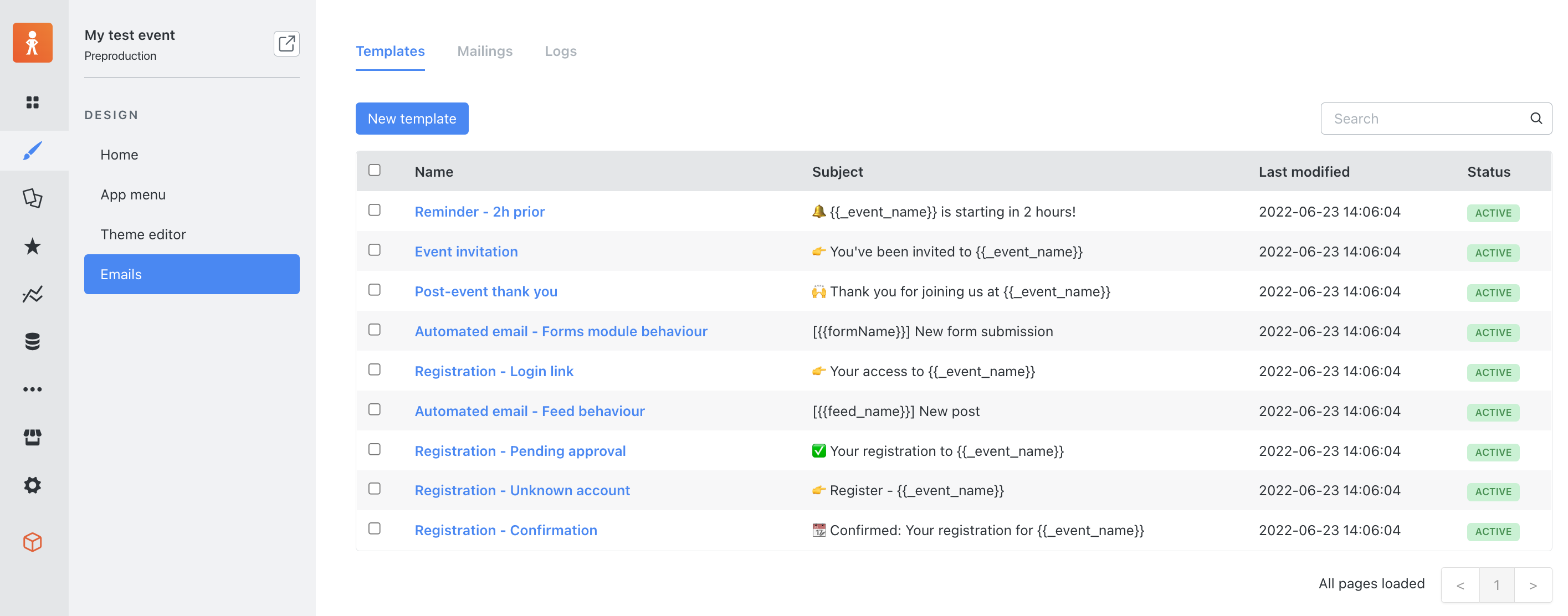Click the storefront marketplace icon
Screen dimensions: 1568x616
pyautogui.click(x=32, y=437)
